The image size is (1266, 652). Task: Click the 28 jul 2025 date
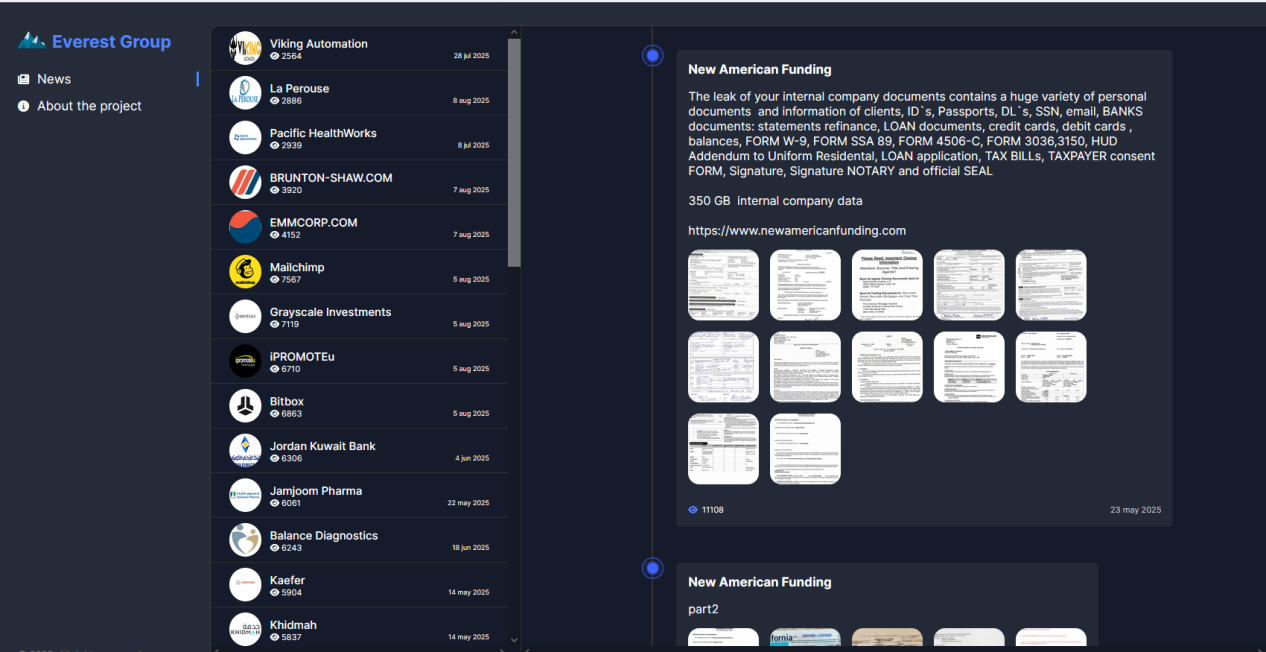pyautogui.click(x=472, y=56)
